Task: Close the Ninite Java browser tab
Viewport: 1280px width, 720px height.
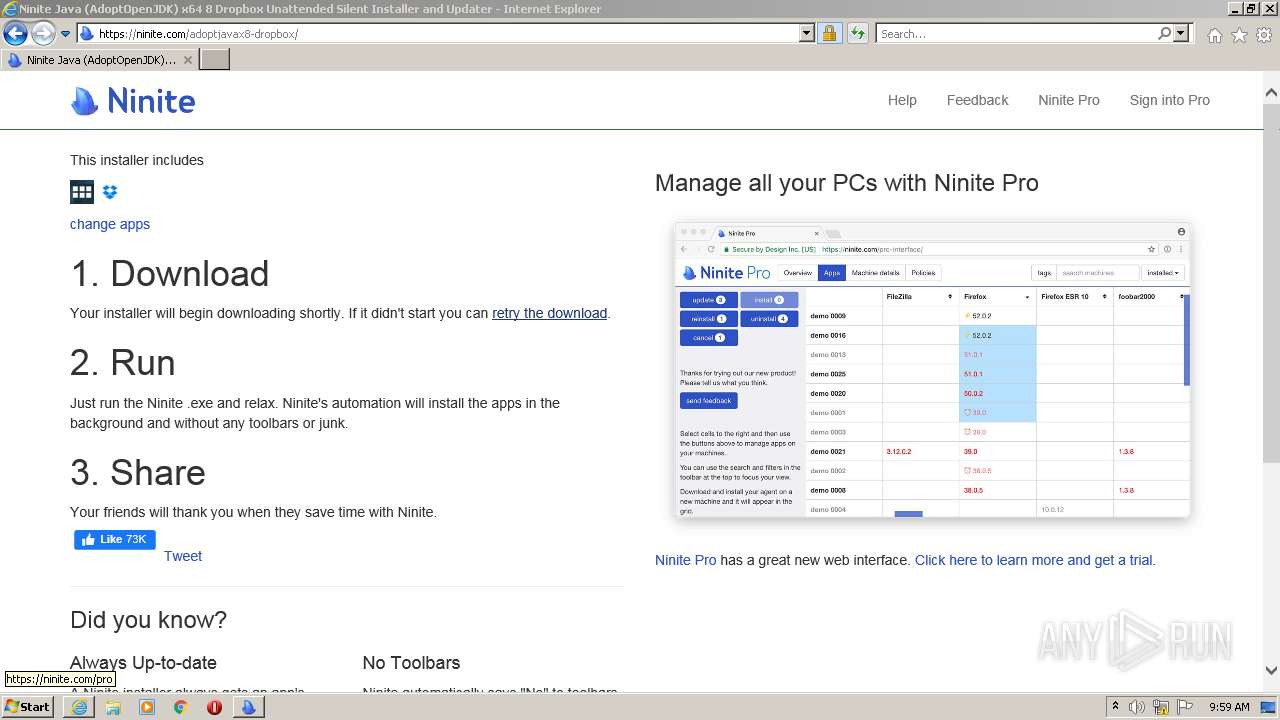Action: coord(187,60)
